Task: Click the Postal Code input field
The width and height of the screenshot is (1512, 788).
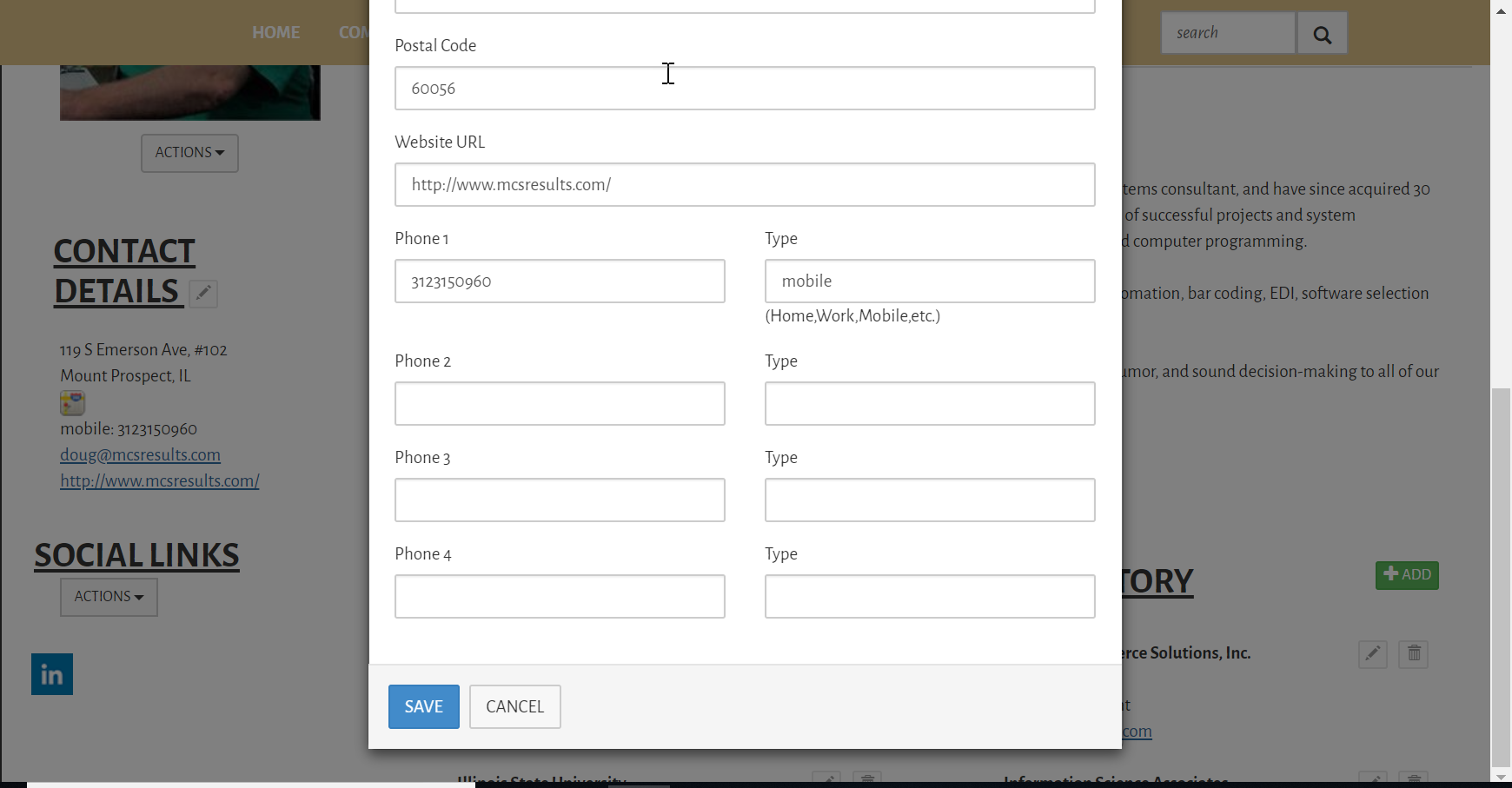Action: coord(745,89)
